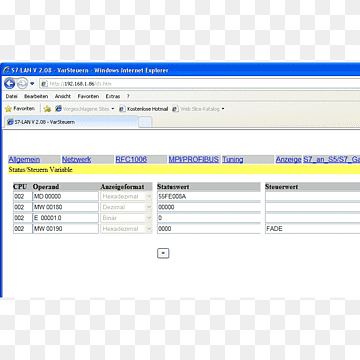
Task: Click the small button below the table
Action: [163, 253]
